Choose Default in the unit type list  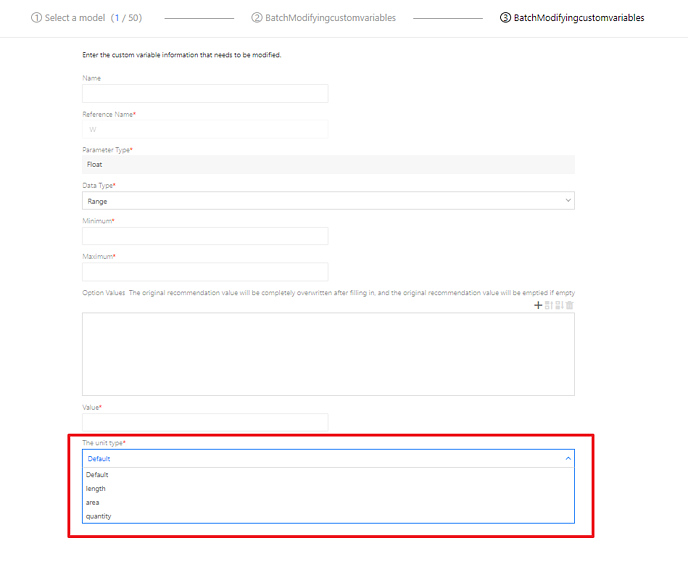point(328,475)
